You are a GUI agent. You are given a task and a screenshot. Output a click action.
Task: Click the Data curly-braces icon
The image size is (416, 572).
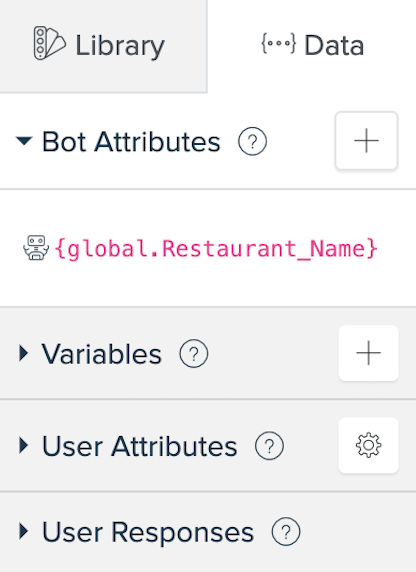pyautogui.click(x=278, y=43)
